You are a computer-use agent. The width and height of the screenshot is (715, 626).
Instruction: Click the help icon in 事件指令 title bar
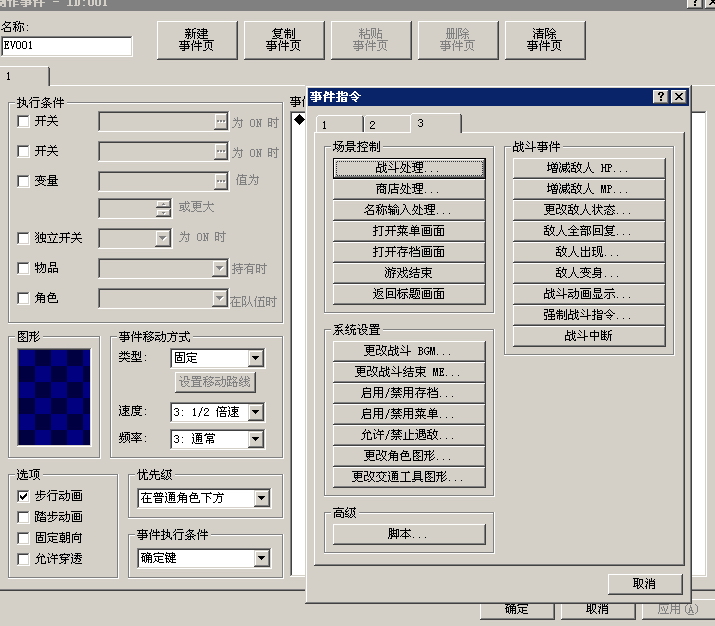click(x=660, y=96)
